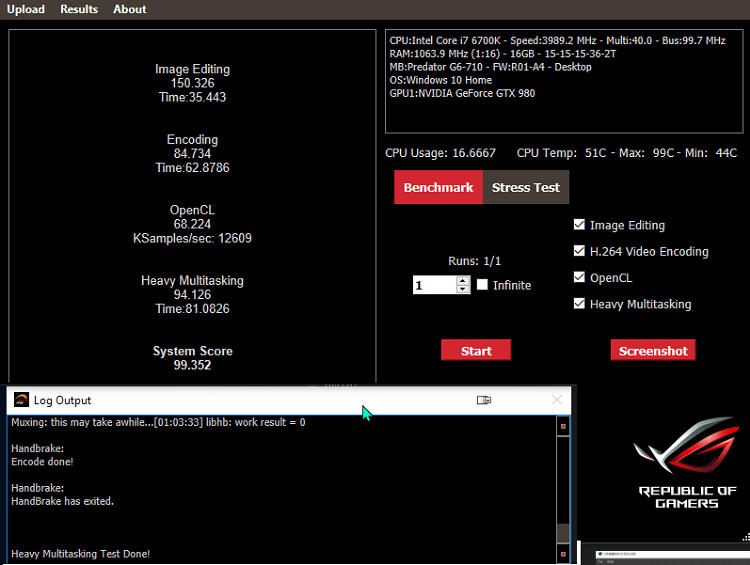Click the Max: 99C temperature value
The height and width of the screenshot is (565, 750).
pos(647,153)
